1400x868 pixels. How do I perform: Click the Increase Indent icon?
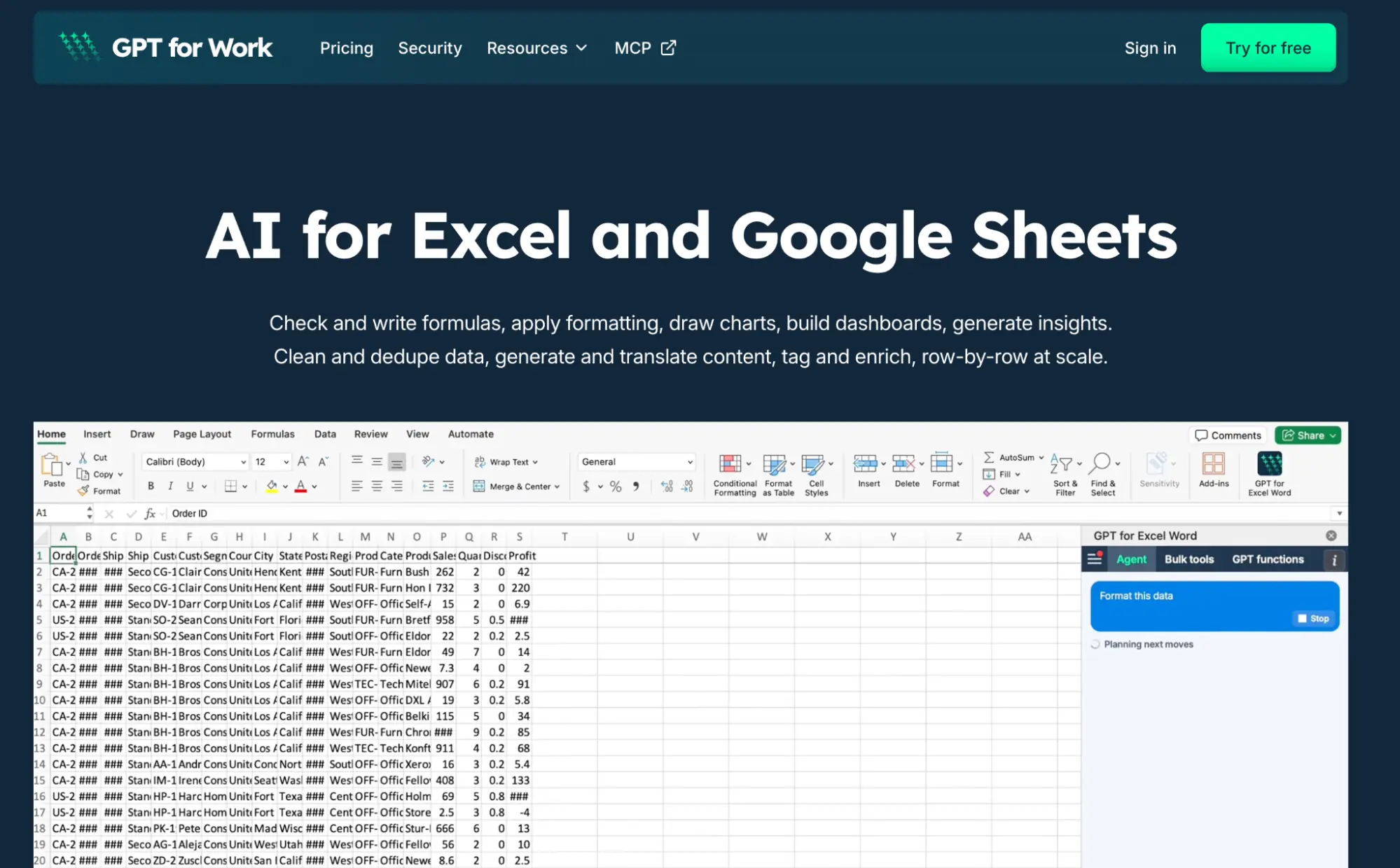click(448, 486)
